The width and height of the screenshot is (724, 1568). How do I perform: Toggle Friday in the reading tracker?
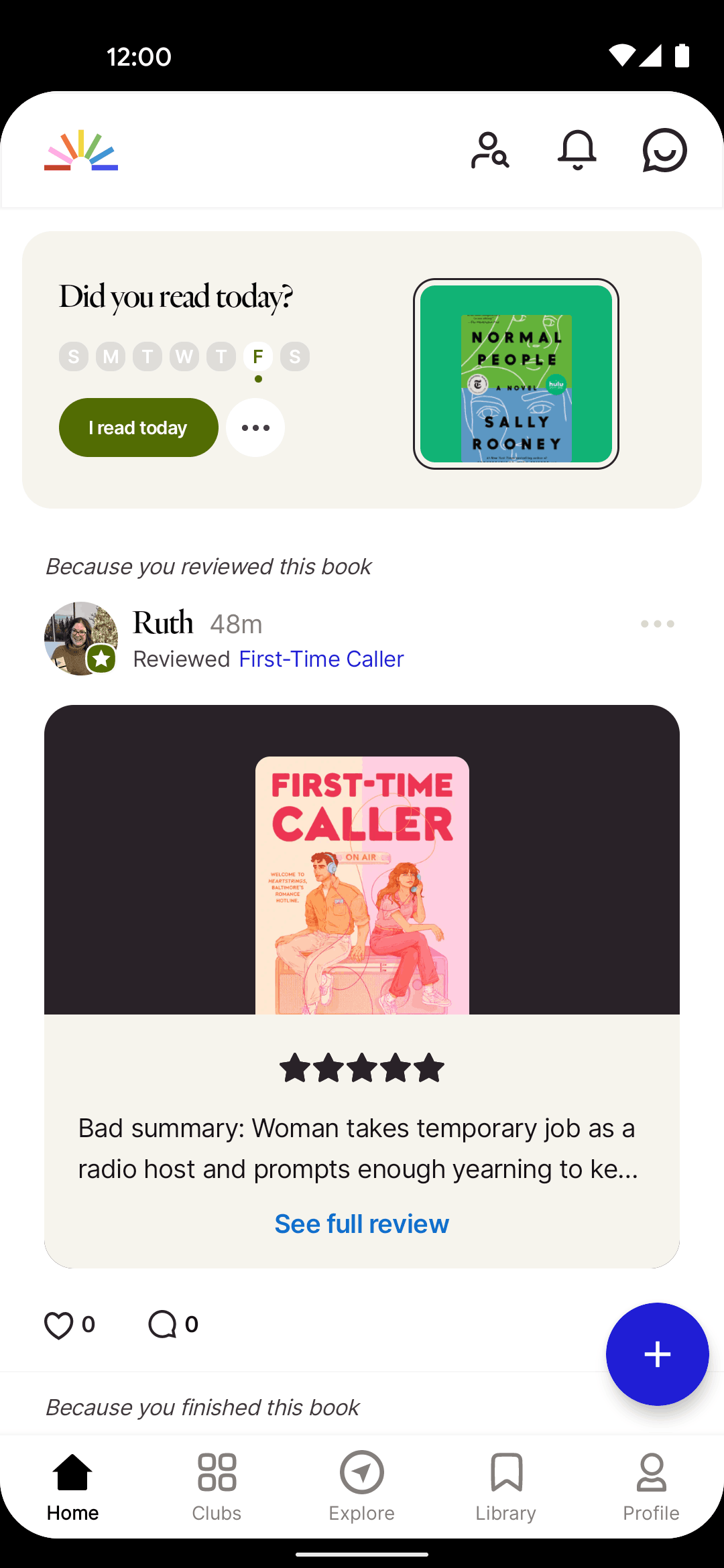click(258, 356)
